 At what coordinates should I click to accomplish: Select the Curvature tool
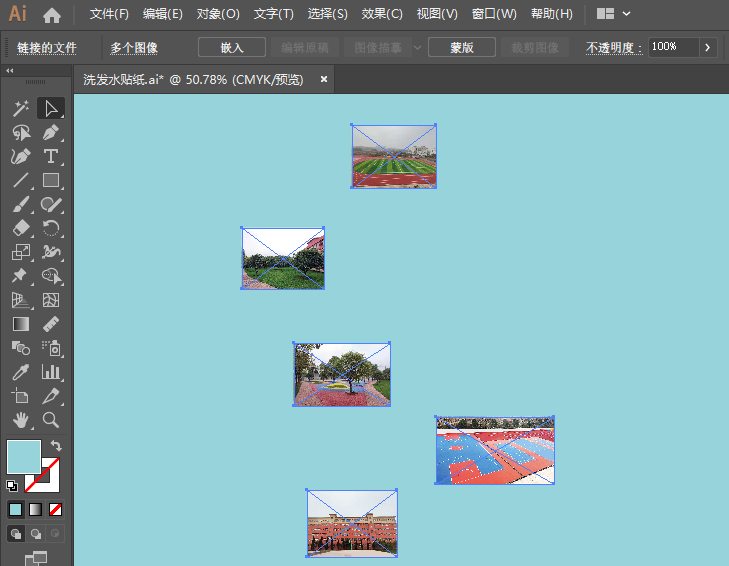[20, 156]
